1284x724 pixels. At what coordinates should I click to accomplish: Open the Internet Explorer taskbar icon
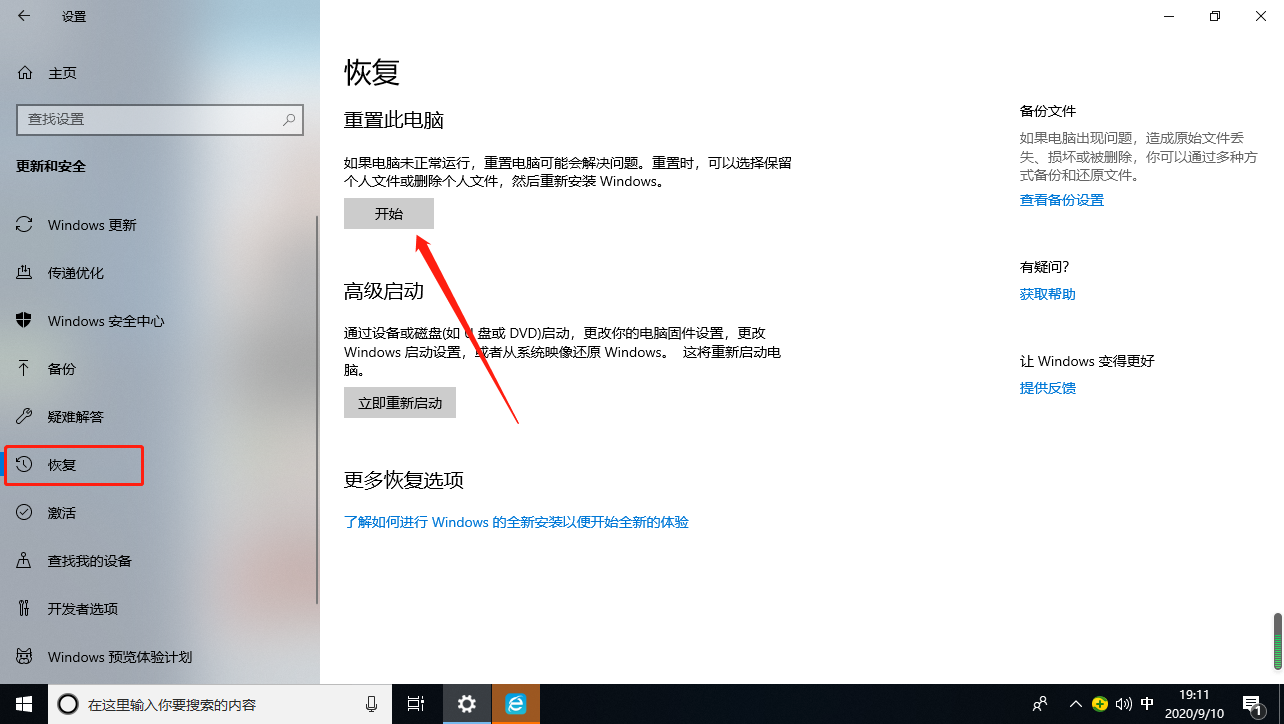(x=516, y=704)
